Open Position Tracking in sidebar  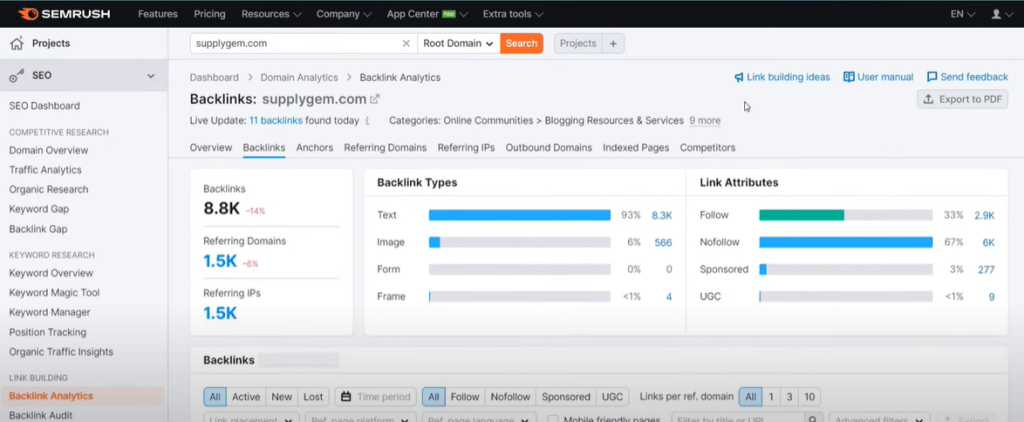48,332
